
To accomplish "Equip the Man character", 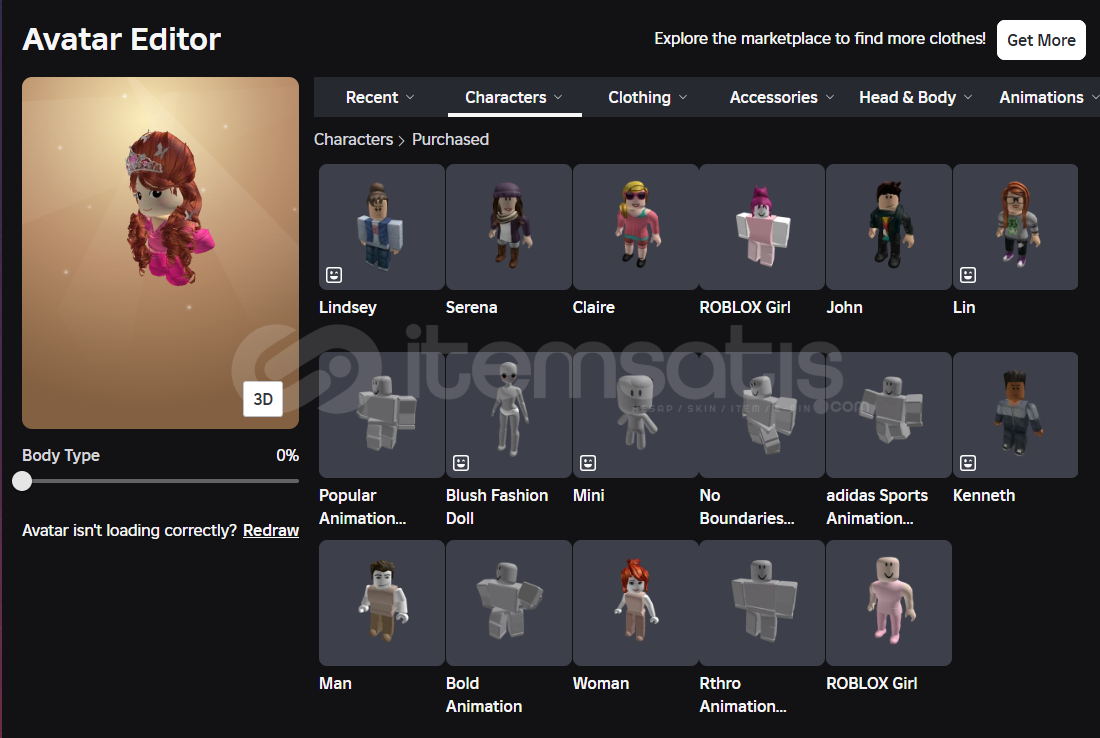I will pos(382,603).
